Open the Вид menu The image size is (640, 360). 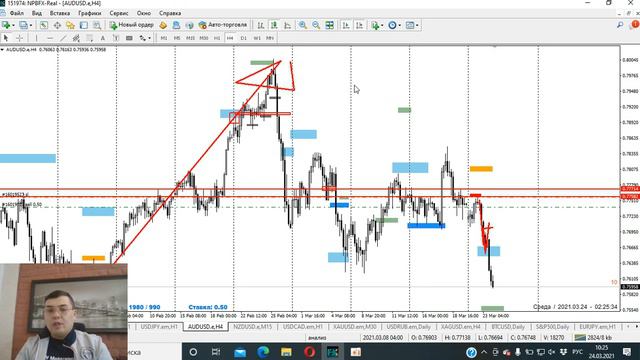[37, 13]
